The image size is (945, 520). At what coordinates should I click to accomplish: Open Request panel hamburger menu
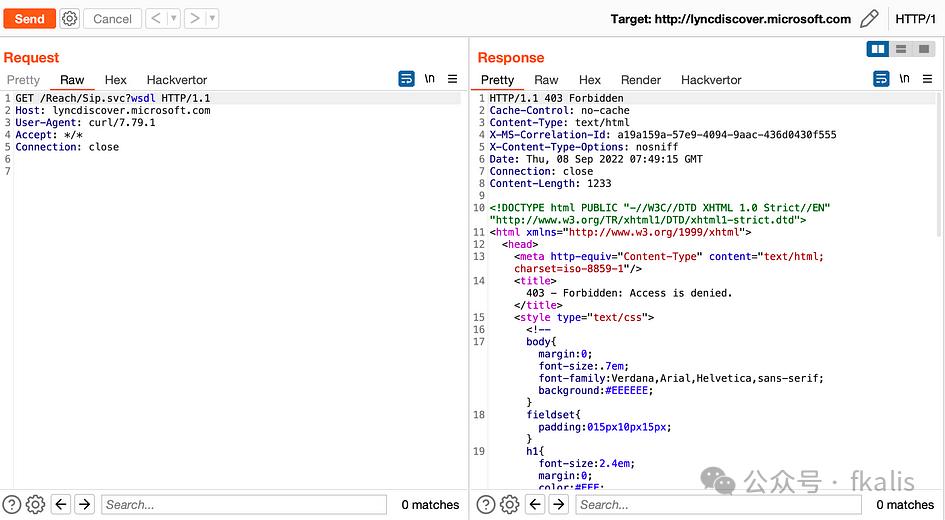[x=453, y=78]
